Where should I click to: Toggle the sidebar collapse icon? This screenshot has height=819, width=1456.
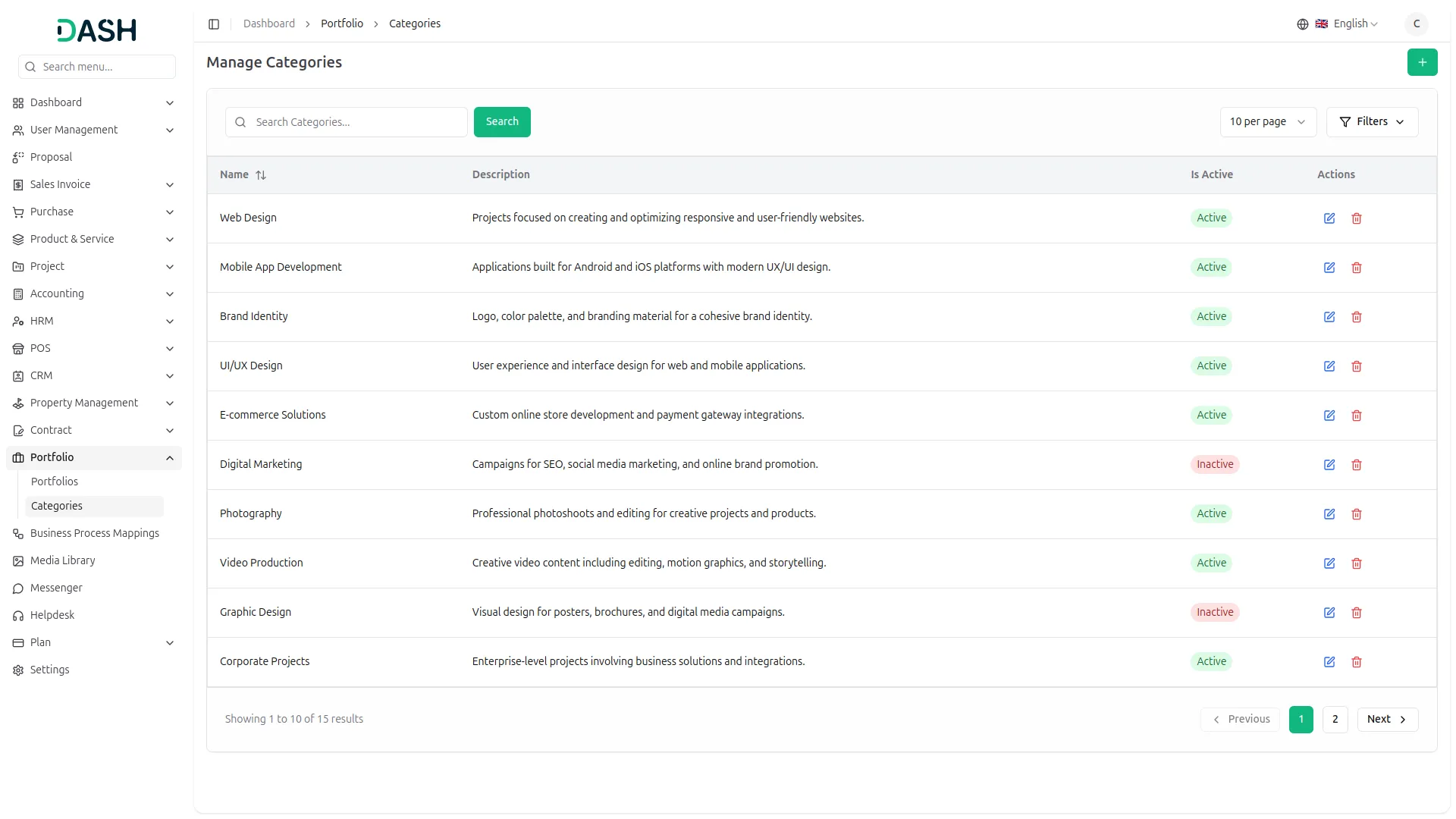click(x=214, y=24)
